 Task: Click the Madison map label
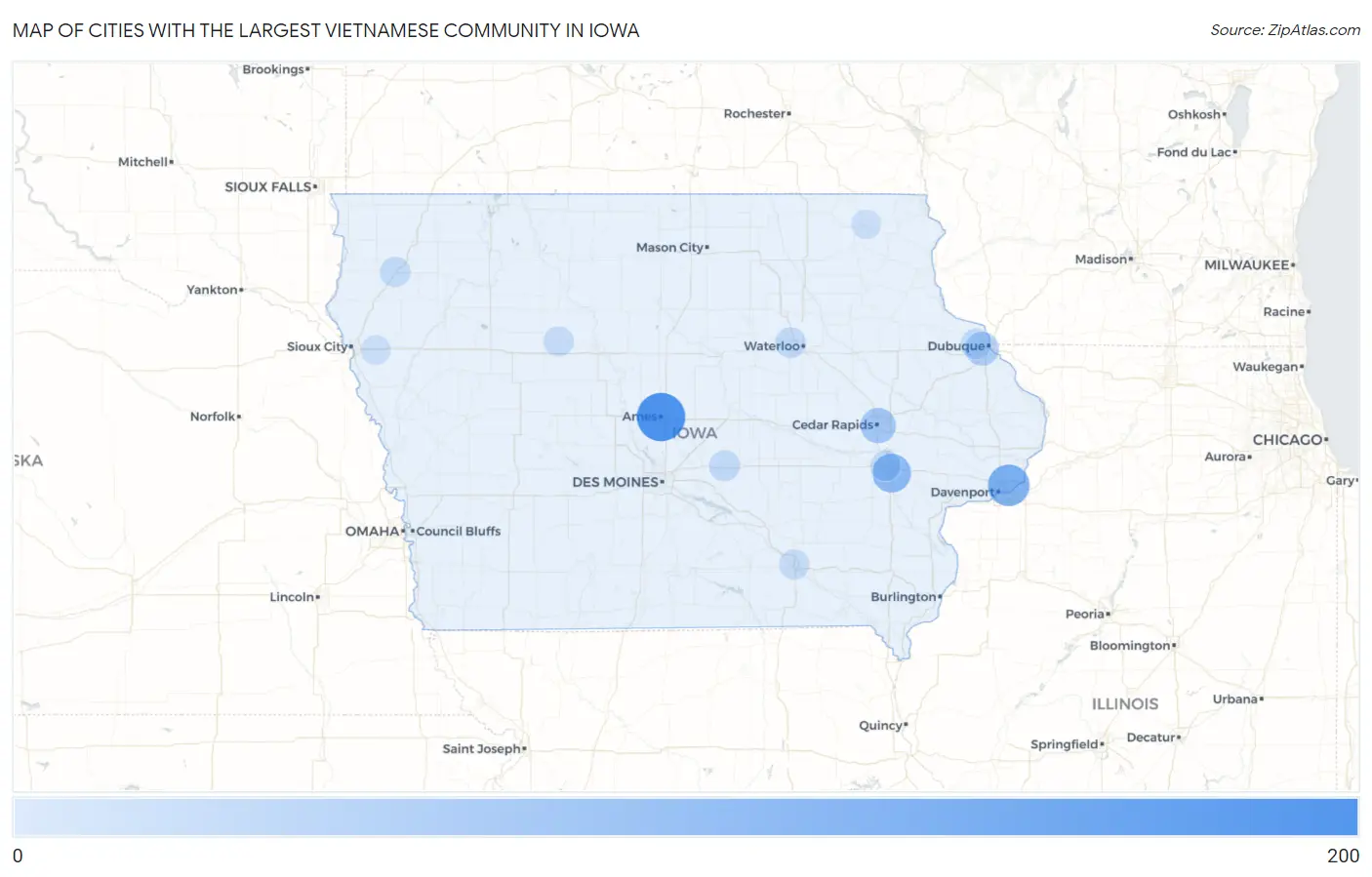click(1101, 259)
